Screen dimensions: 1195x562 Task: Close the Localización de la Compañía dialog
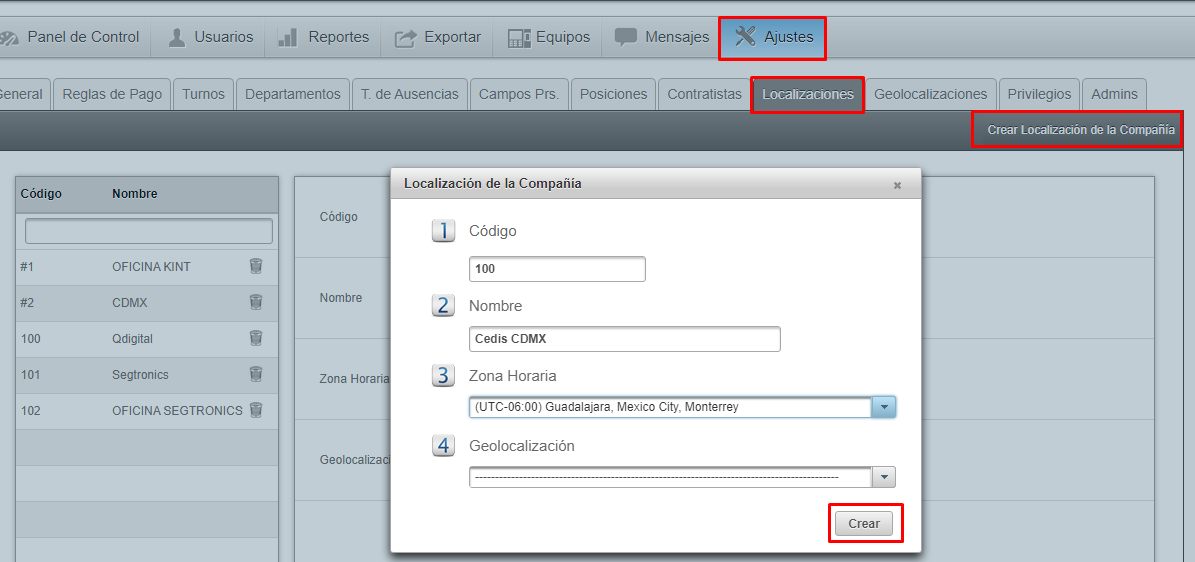coord(897,185)
